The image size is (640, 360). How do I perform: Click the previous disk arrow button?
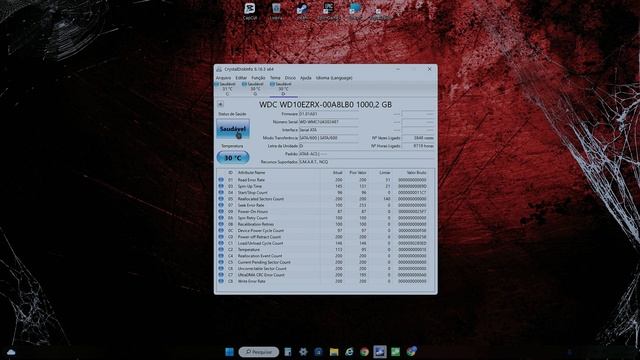click(x=220, y=104)
